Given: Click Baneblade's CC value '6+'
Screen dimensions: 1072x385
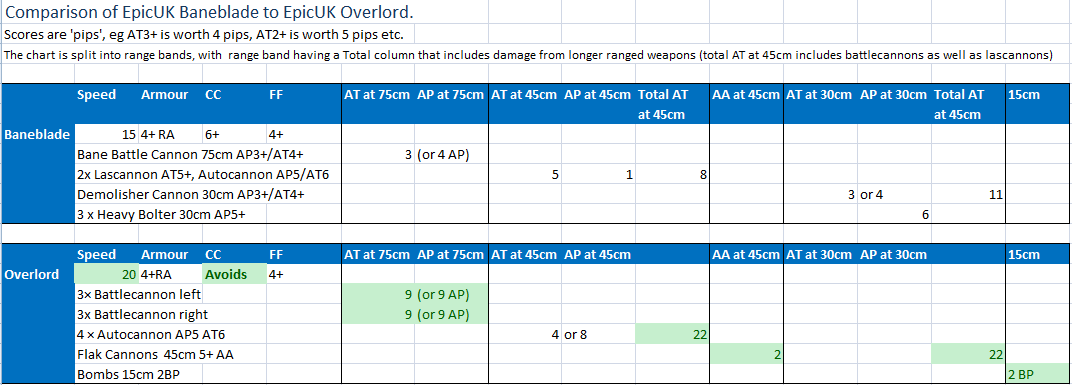Looking at the screenshot, I should [x=234, y=135].
